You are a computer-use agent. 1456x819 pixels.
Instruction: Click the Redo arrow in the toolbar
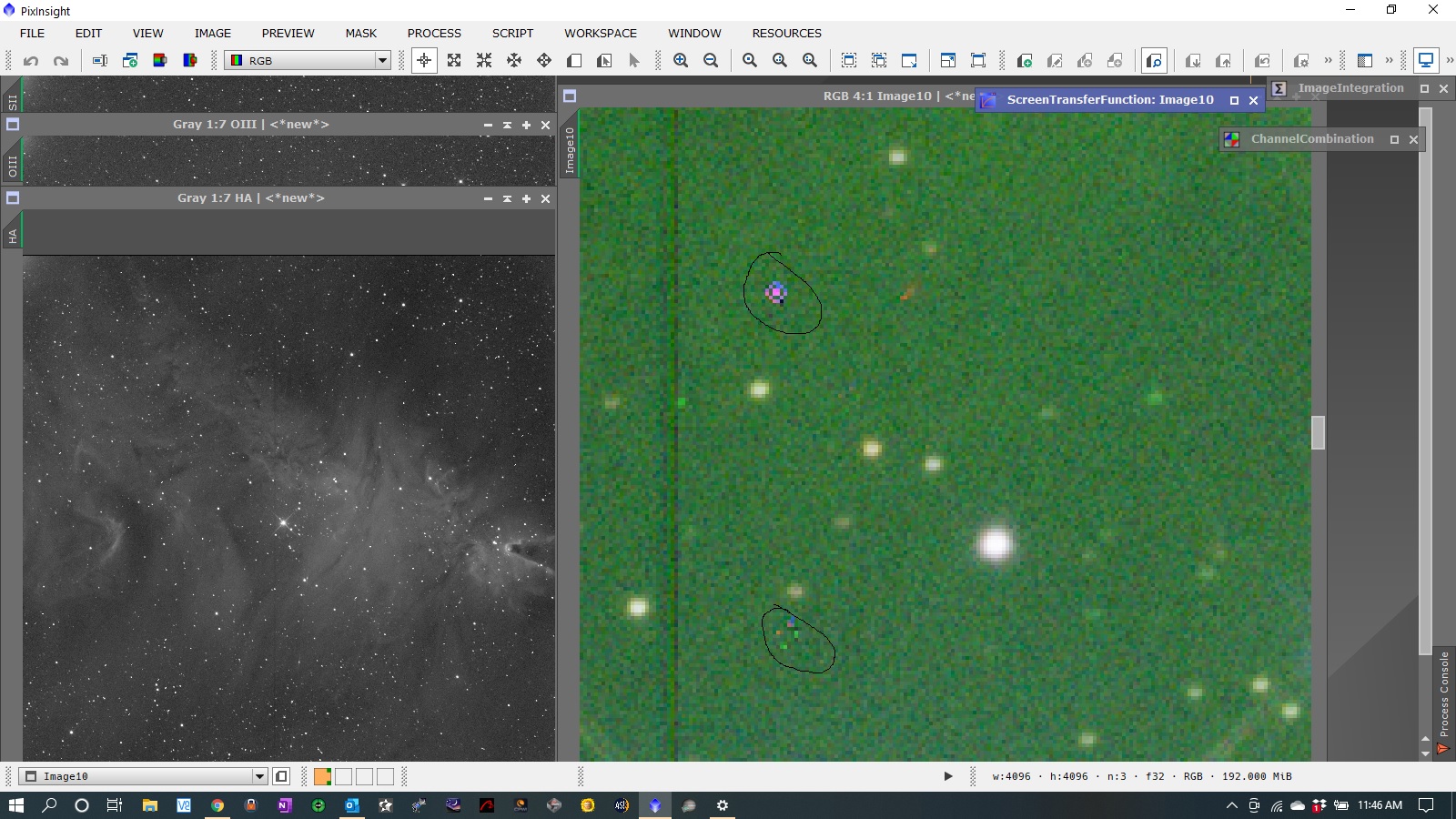tap(61, 61)
